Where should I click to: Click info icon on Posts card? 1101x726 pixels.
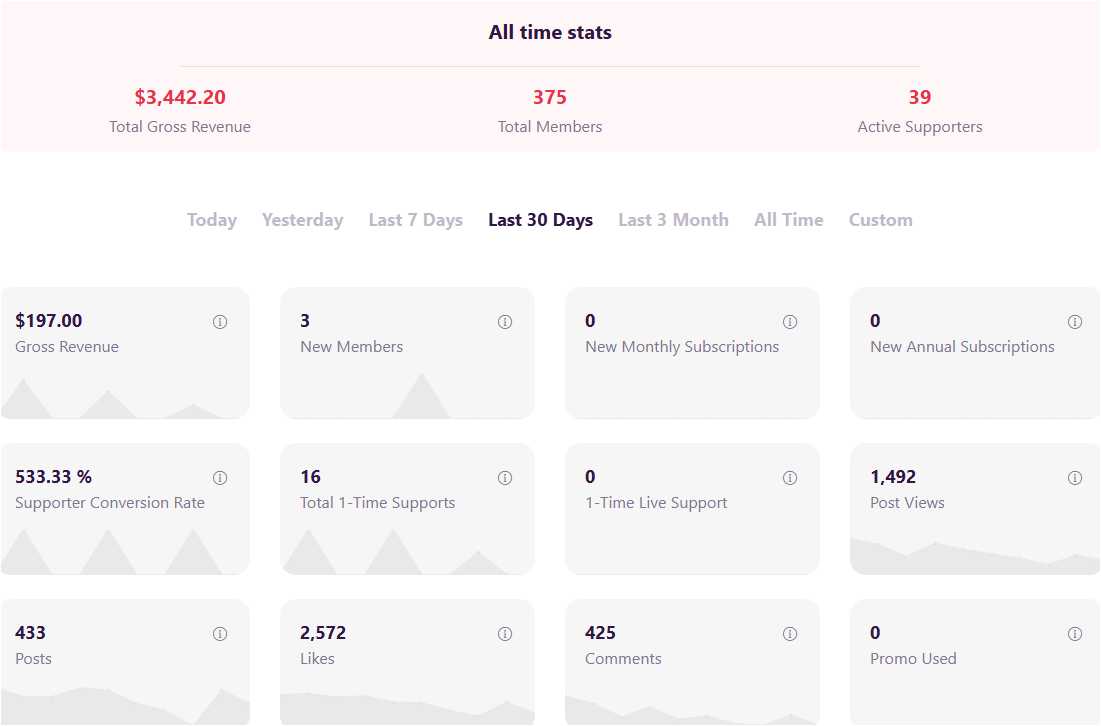220,633
